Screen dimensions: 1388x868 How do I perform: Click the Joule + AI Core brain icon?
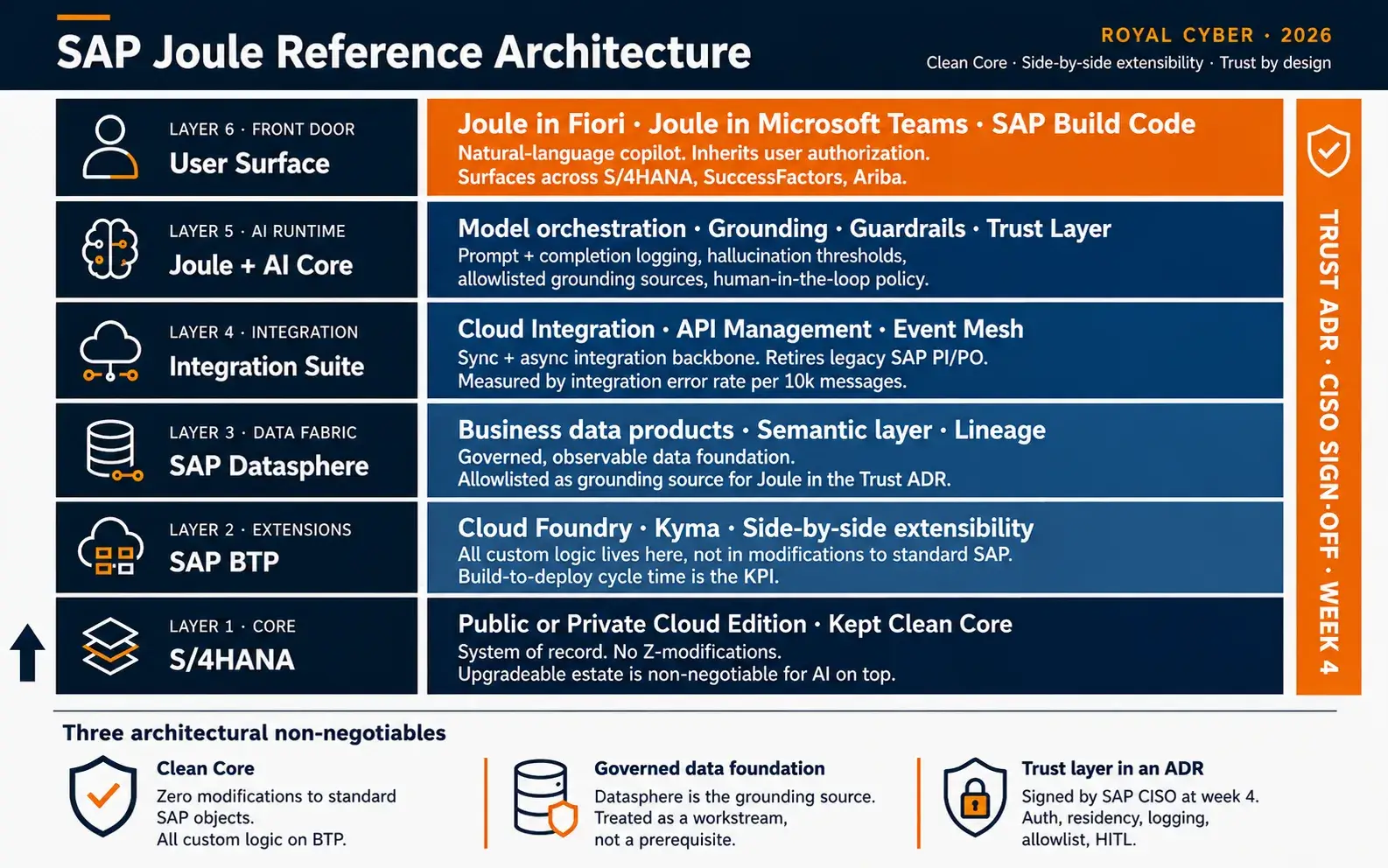click(x=110, y=248)
